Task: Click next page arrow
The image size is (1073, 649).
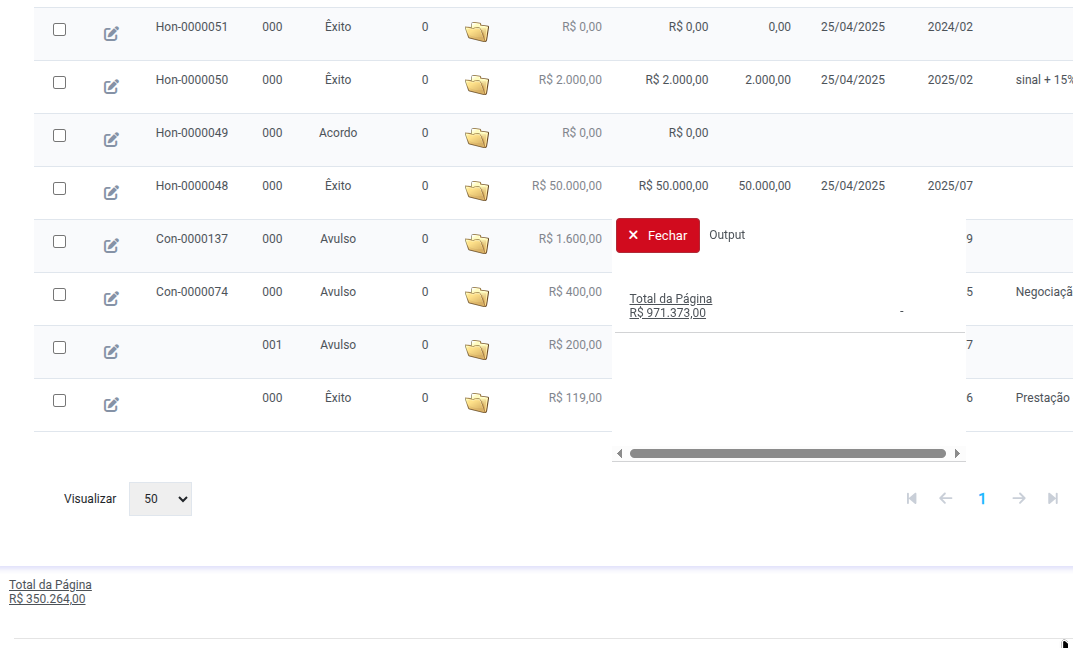Action: coord(1019,498)
